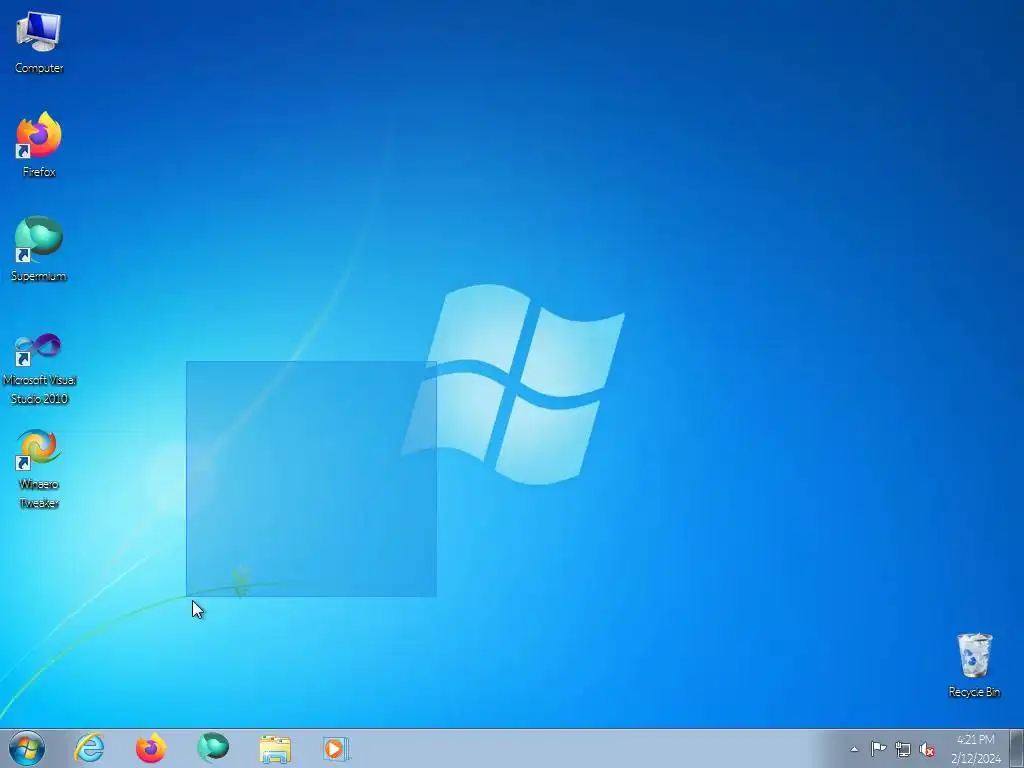This screenshot has height=768, width=1024.
Task: Open the clock showing 4:21 PM
Action: click(x=976, y=748)
